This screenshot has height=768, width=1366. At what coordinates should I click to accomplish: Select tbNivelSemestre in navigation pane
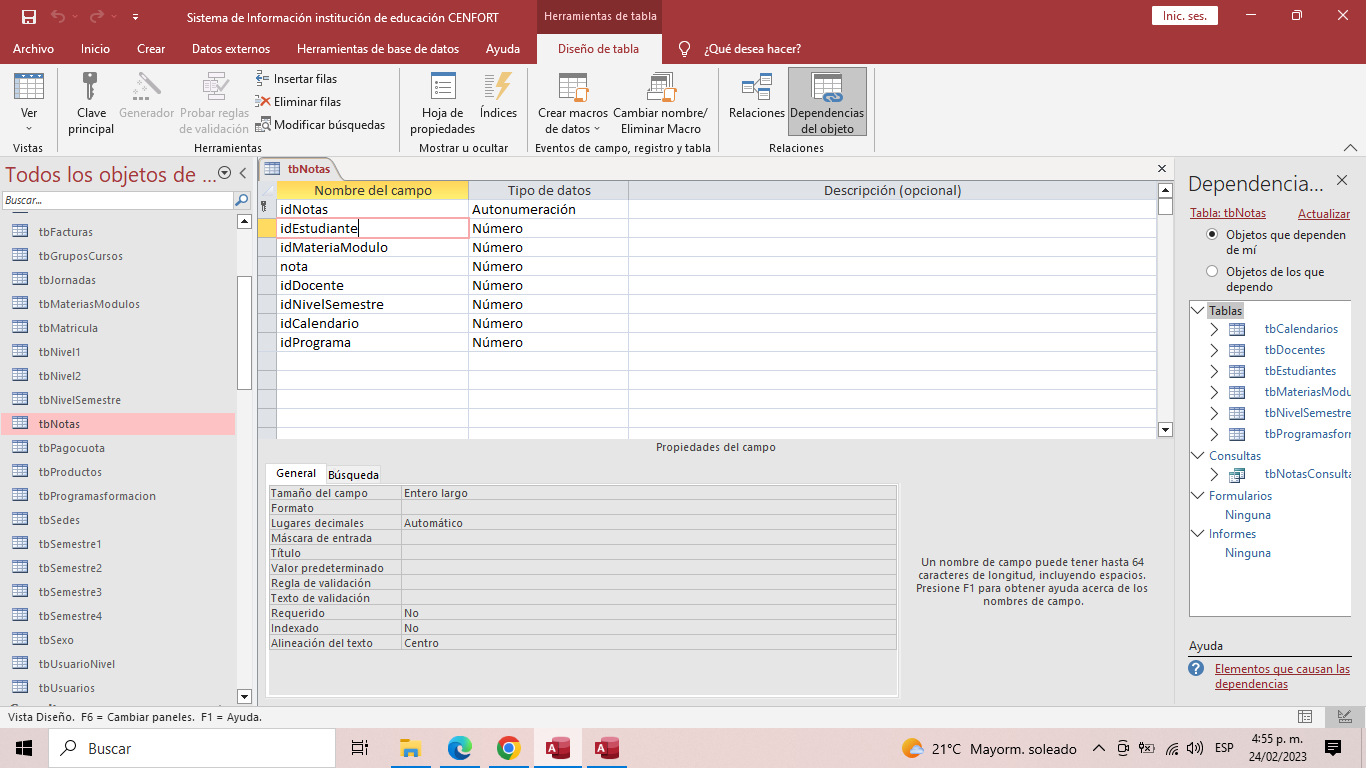tap(79, 400)
